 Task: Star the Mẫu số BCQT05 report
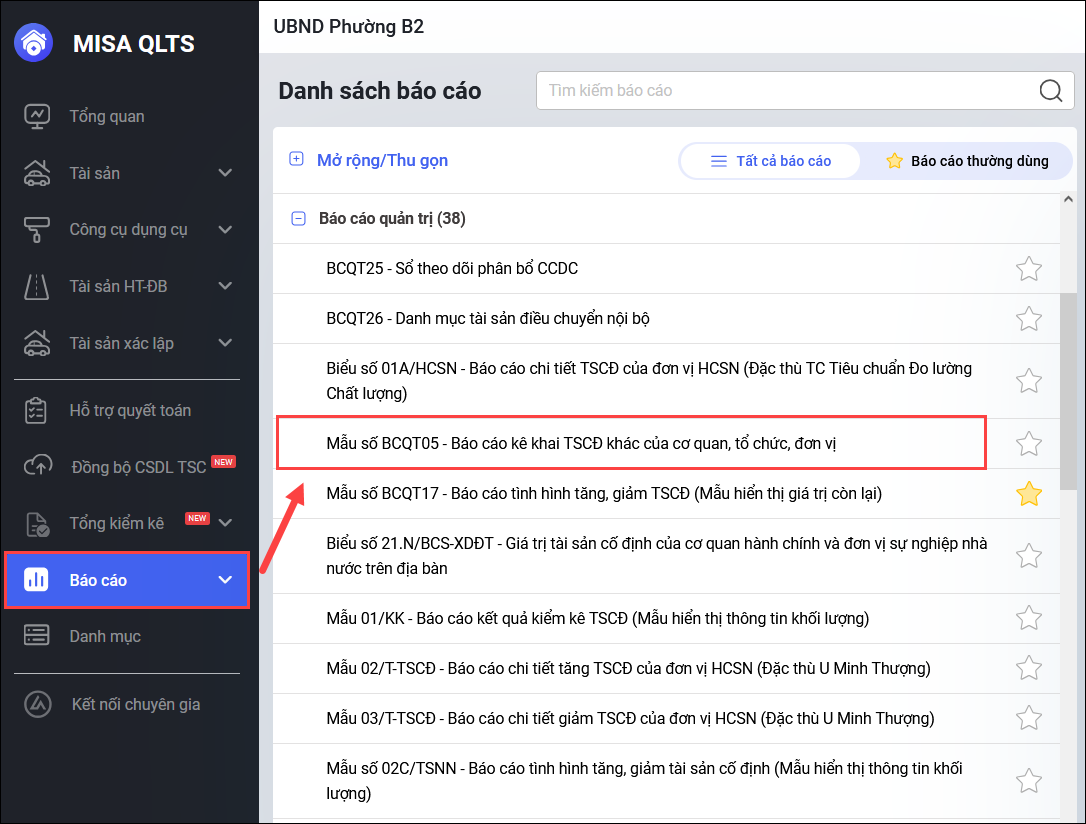tap(1029, 444)
